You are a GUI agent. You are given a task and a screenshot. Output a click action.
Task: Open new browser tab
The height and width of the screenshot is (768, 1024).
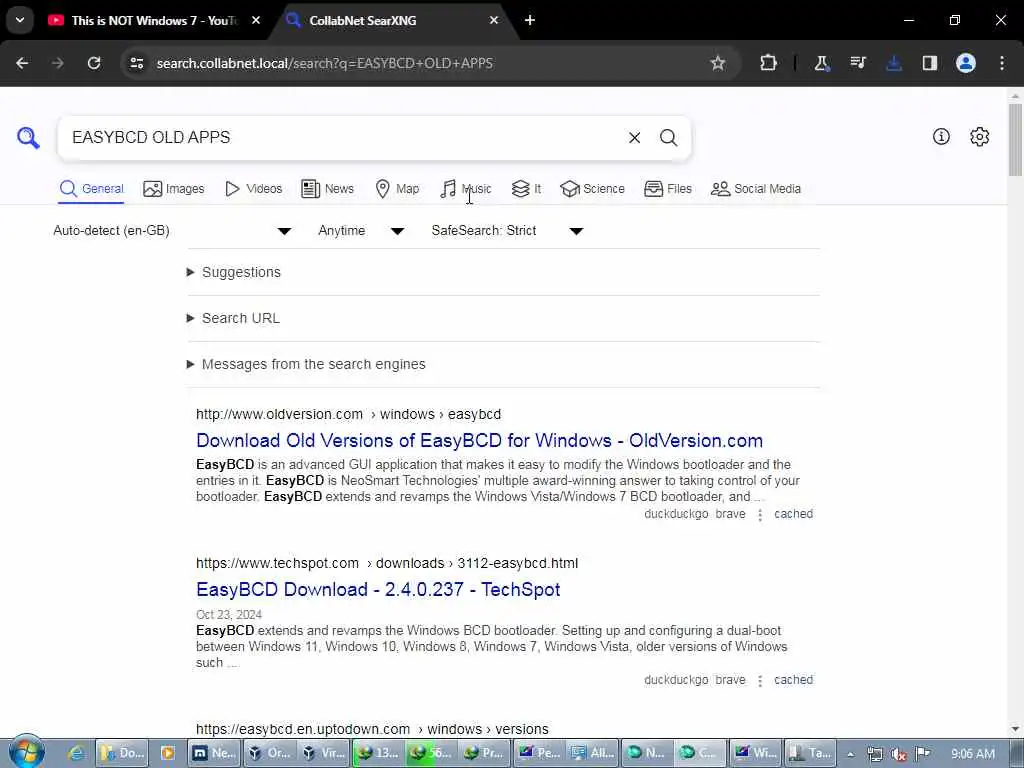point(530,20)
